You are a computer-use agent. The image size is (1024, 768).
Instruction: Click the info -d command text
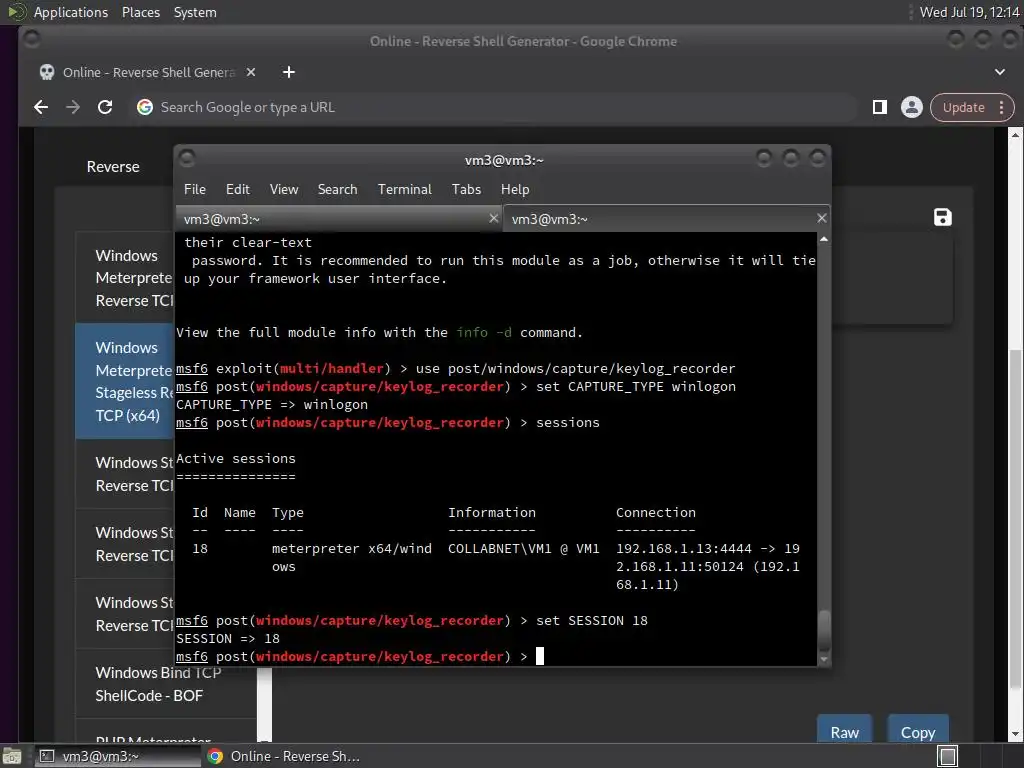[484, 332]
